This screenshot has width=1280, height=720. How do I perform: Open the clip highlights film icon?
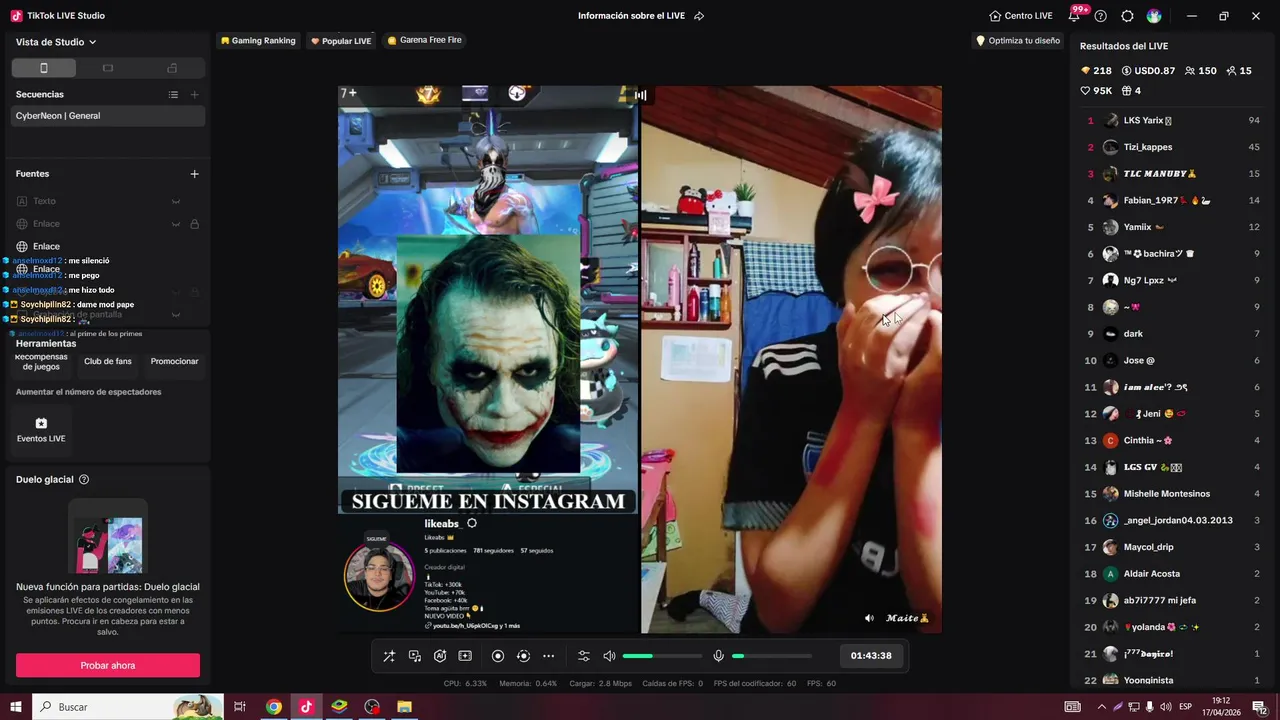[x=465, y=656]
